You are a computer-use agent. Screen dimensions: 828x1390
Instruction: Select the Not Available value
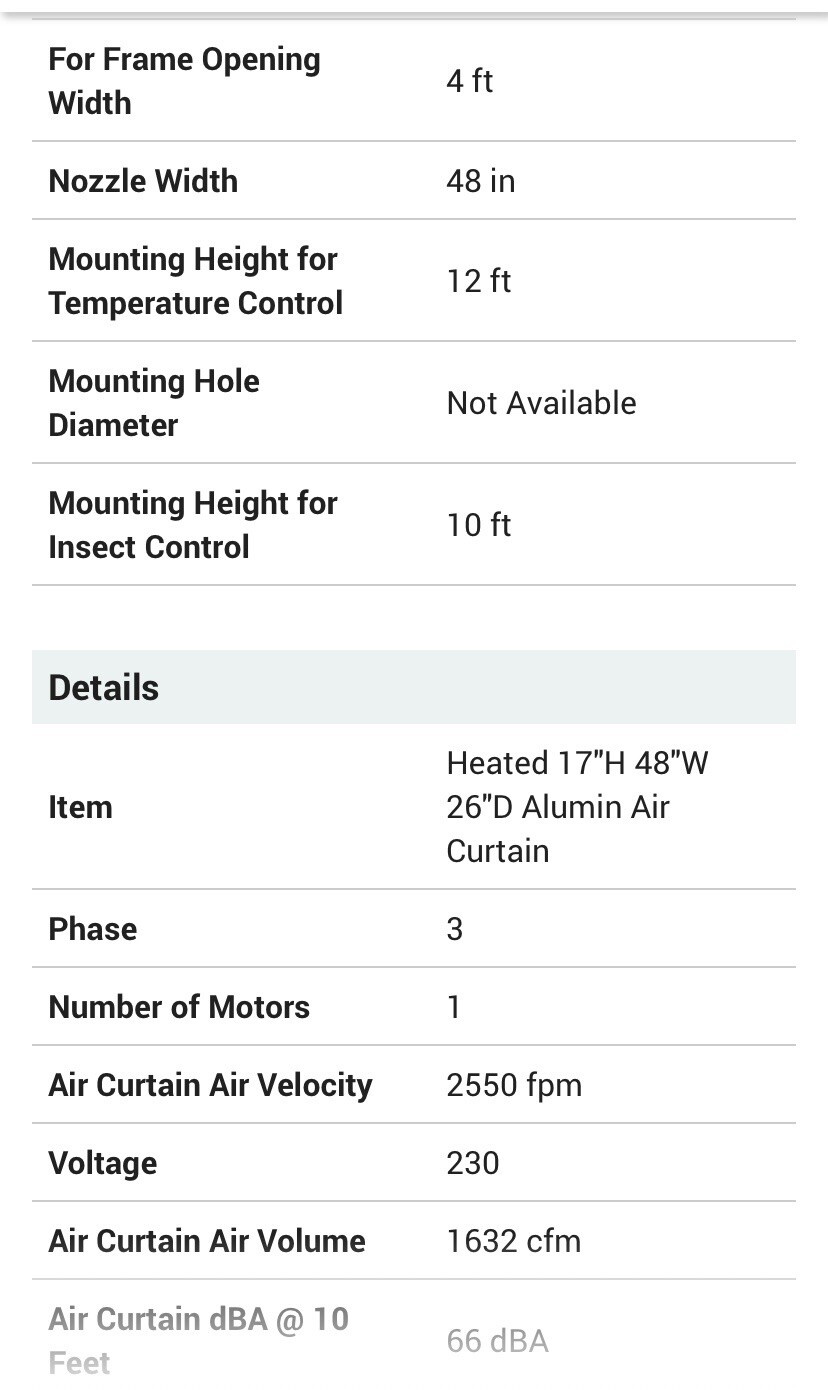point(541,403)
